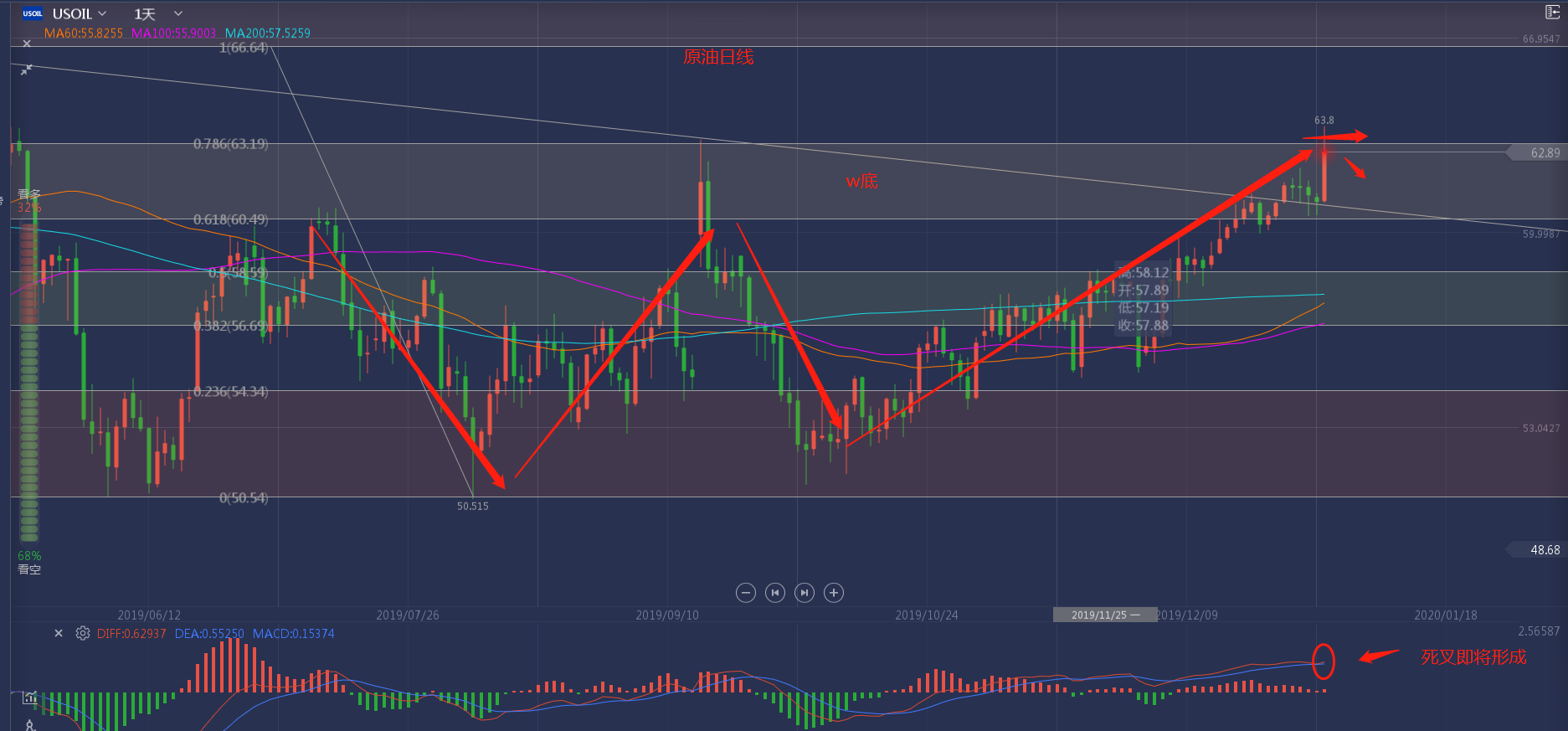1568x731 pixels.
Task: Collapse the chart with shrink arrows icon
Action: coord(27,69)
